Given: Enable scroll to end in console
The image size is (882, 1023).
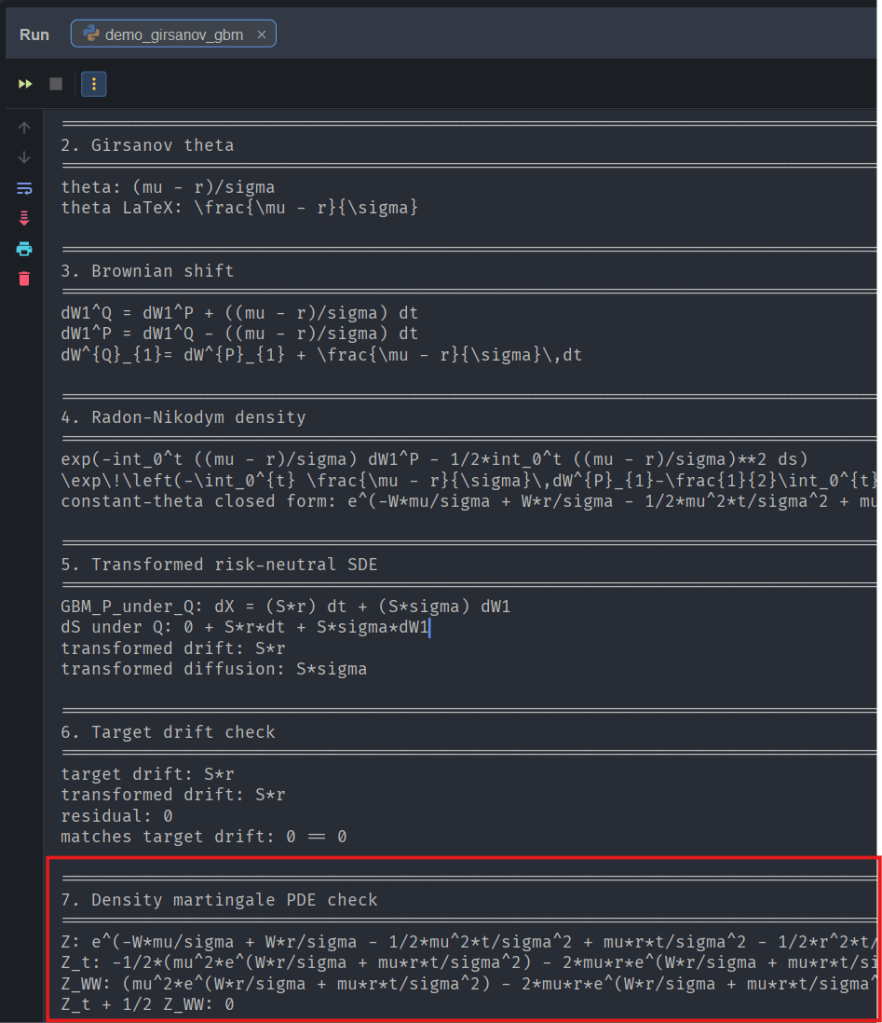Looking at the screenshot, I should 24,218.
